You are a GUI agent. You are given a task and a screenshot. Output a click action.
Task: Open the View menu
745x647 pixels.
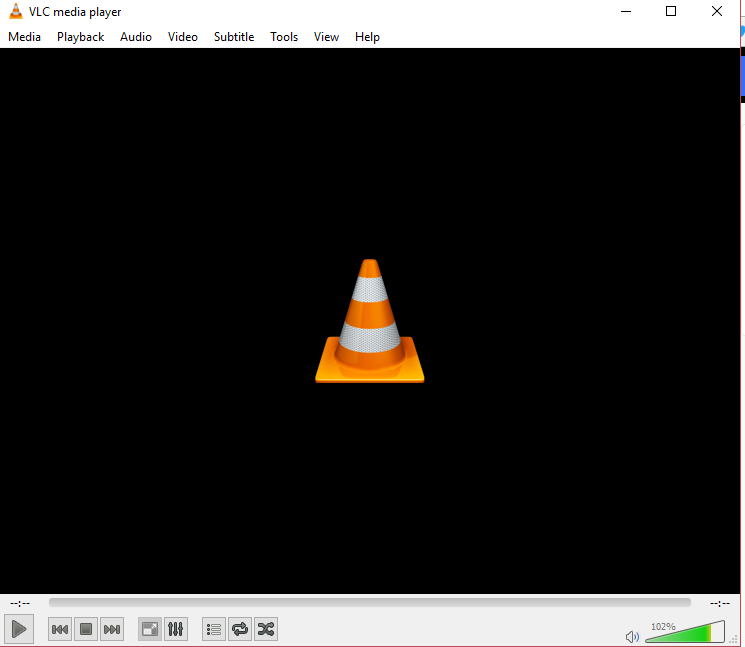pyautogui.click(x=326, y=37)
